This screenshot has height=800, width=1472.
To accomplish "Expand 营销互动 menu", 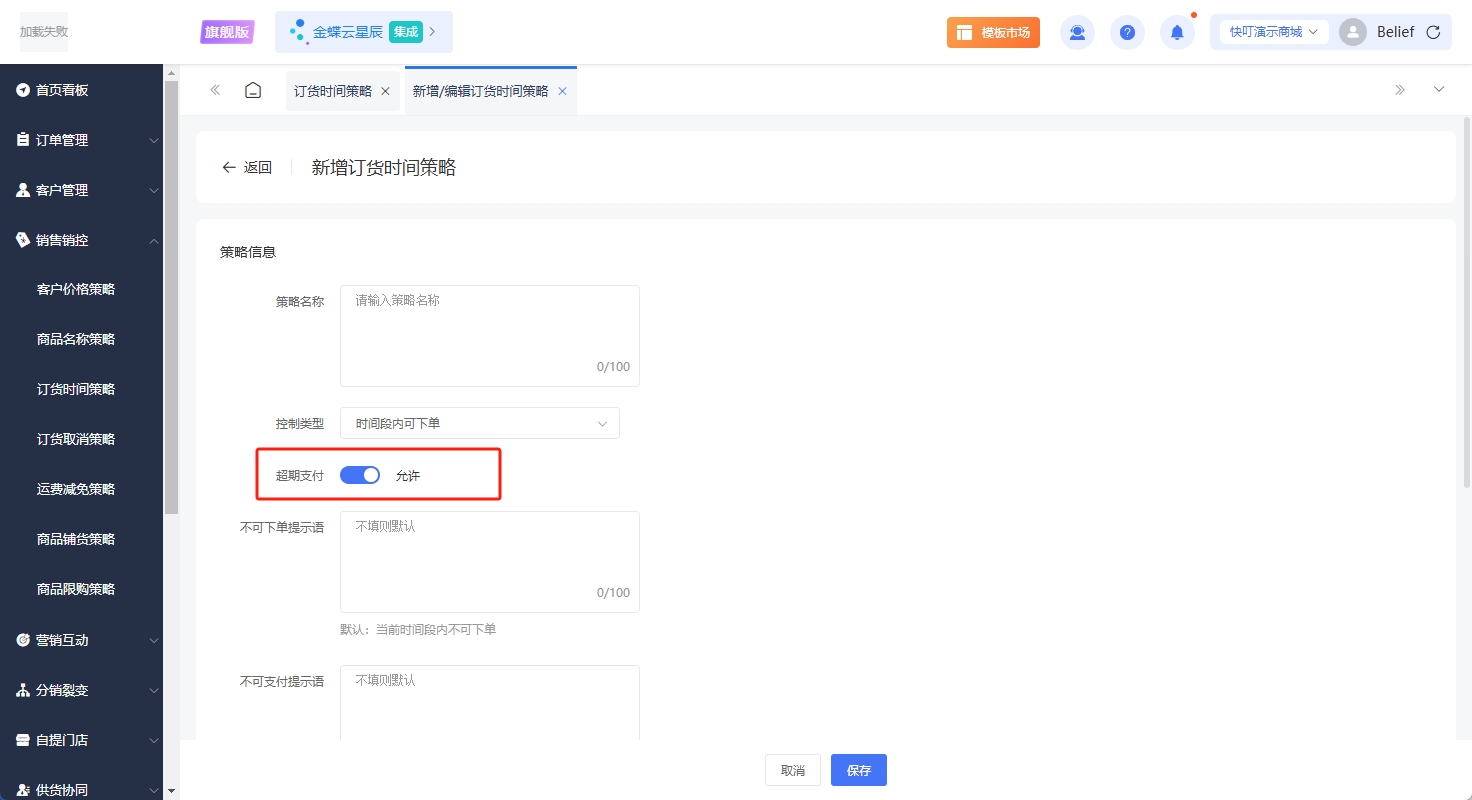I will tap(153, 640).
